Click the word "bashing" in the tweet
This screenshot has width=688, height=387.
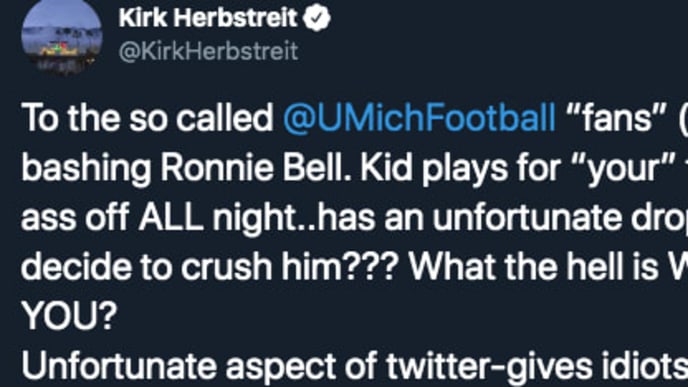86,168
